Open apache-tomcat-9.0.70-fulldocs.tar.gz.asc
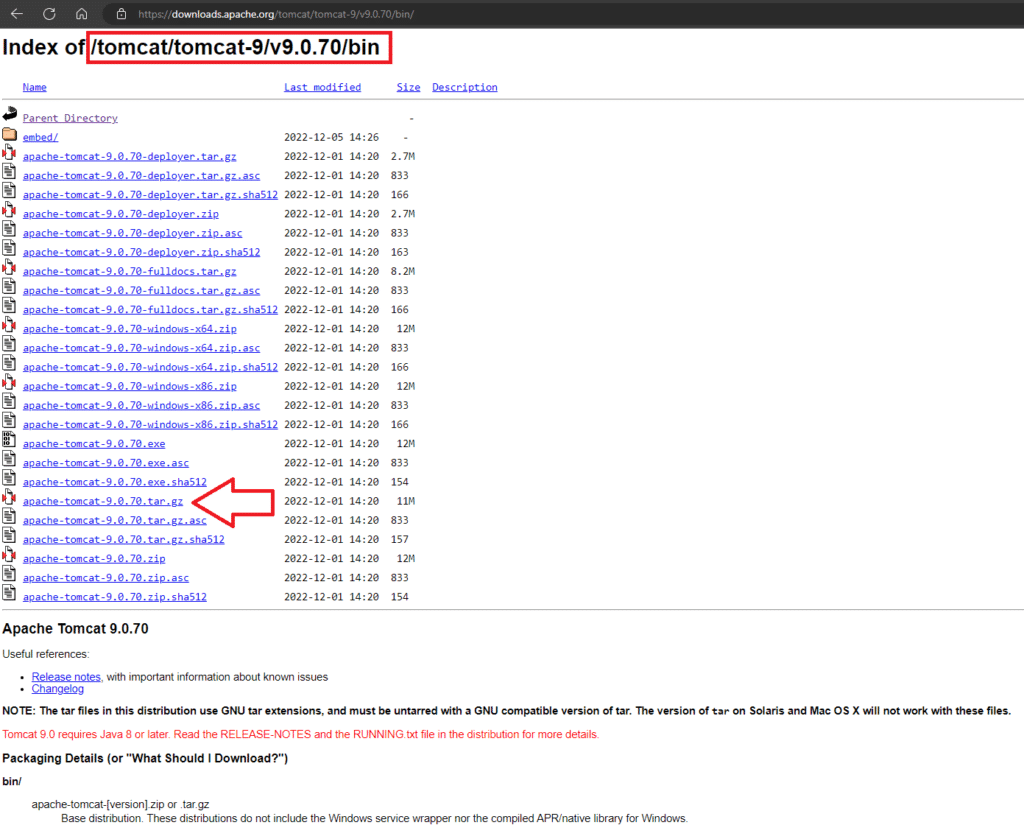1024x825 pixels. point(141,291)
